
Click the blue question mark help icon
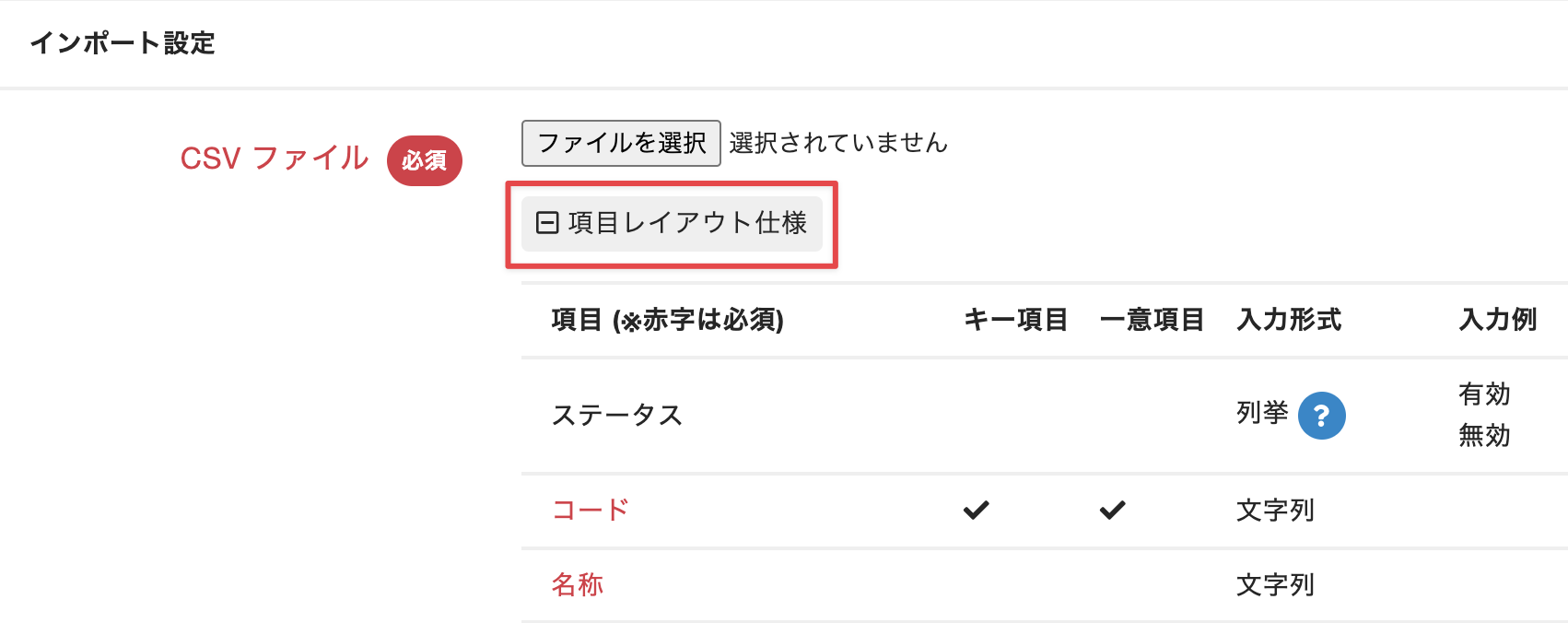[1321, 416]
